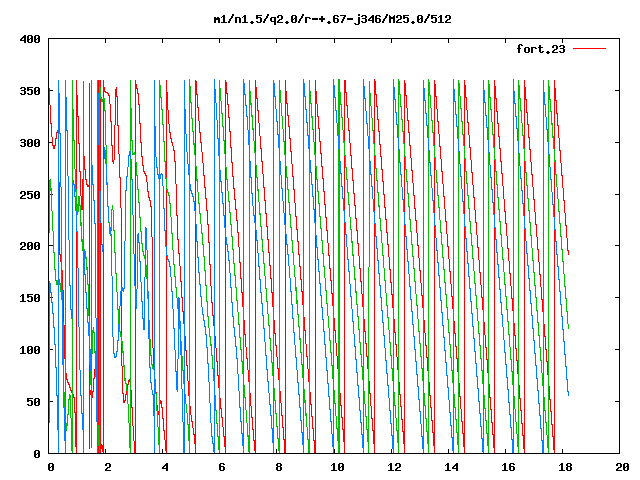640x480 pixels.
Task: Click the y-axis label 50
Action: point(34,402)
